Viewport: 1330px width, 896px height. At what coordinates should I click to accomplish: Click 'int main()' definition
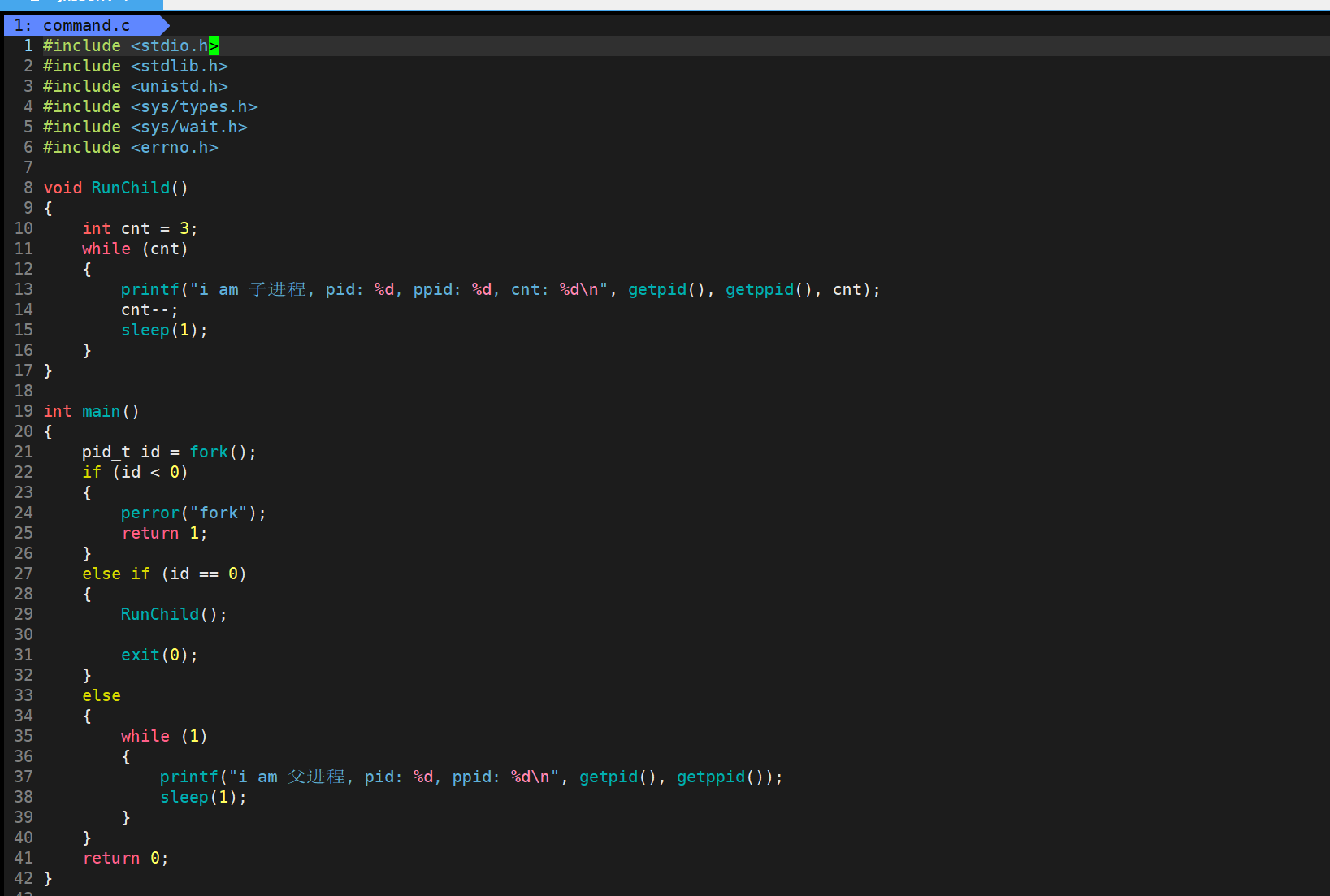92,411
